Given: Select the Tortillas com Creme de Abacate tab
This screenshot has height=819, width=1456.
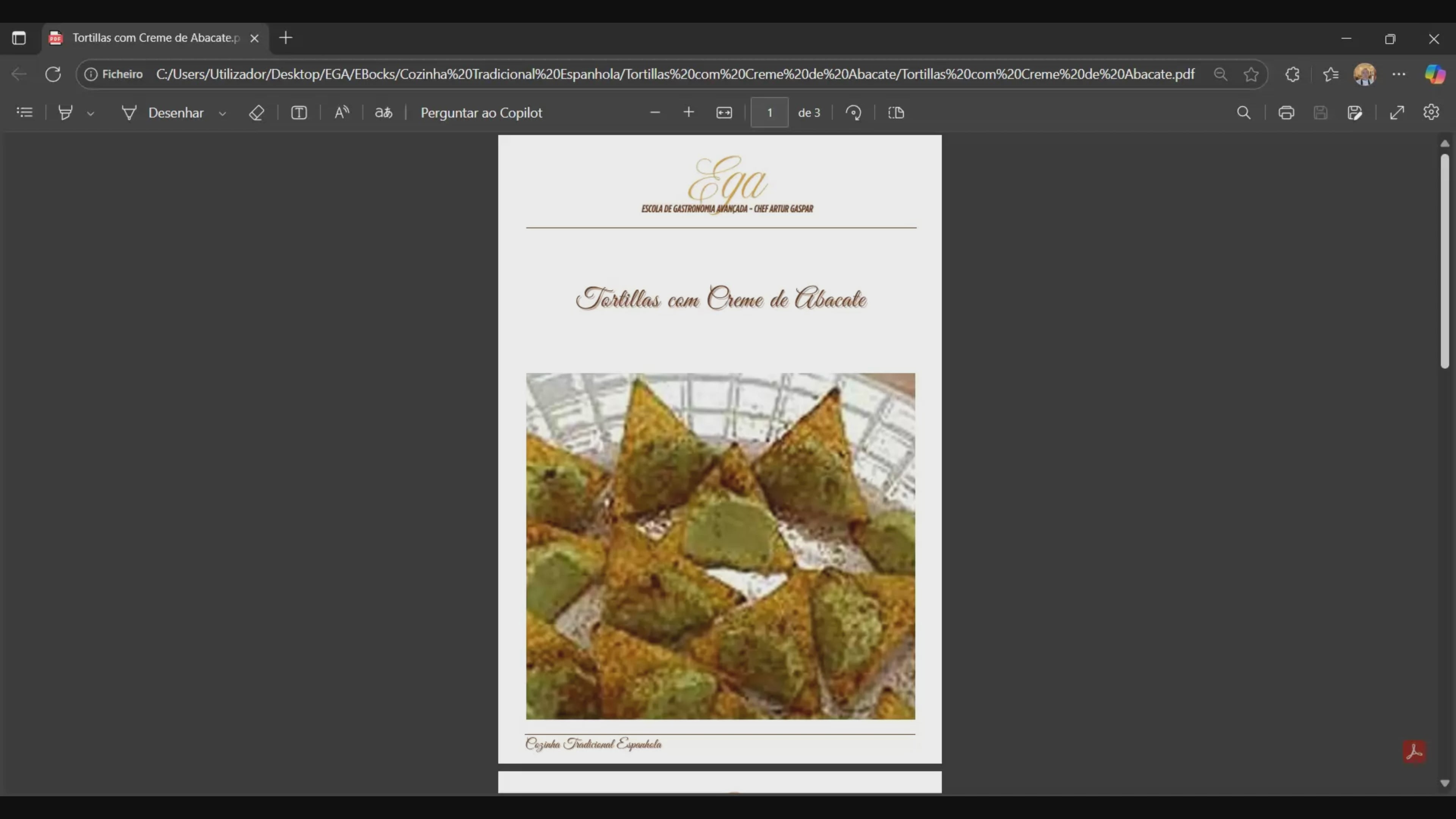Looking at the screenshot, I should click(x=152, y=38).
